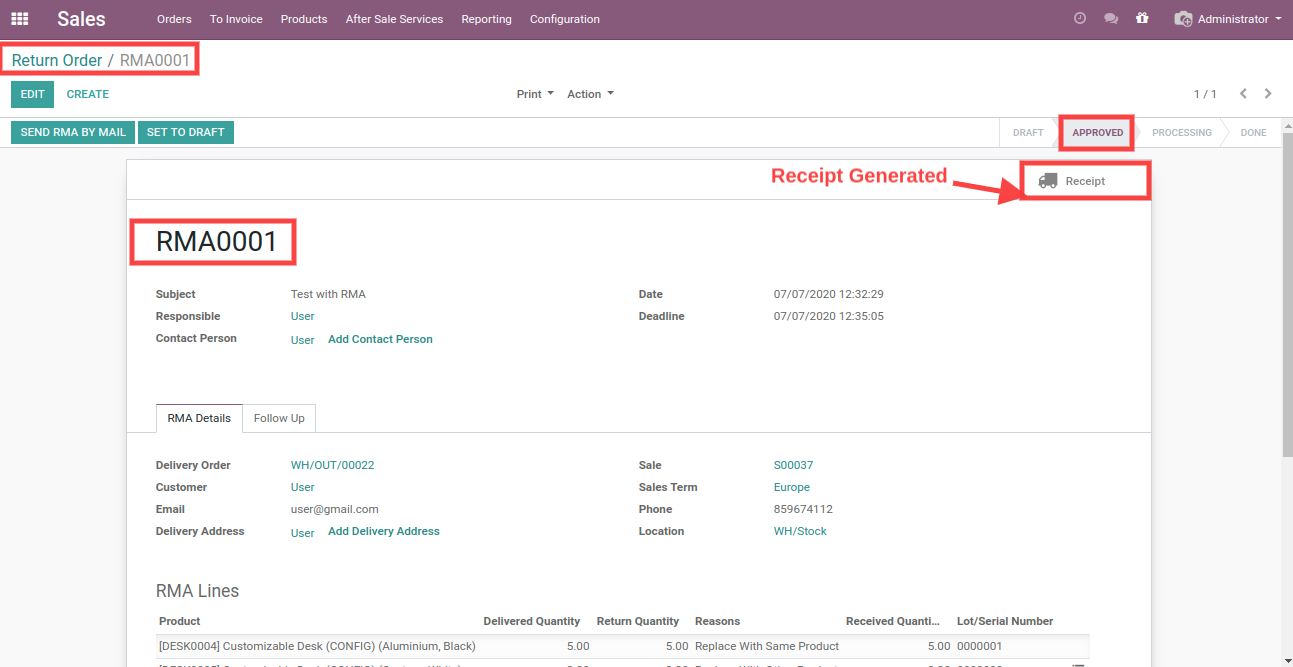Sort by the Product column header
This screenshot has height=667, width=1293.
[x=180, y=621]
